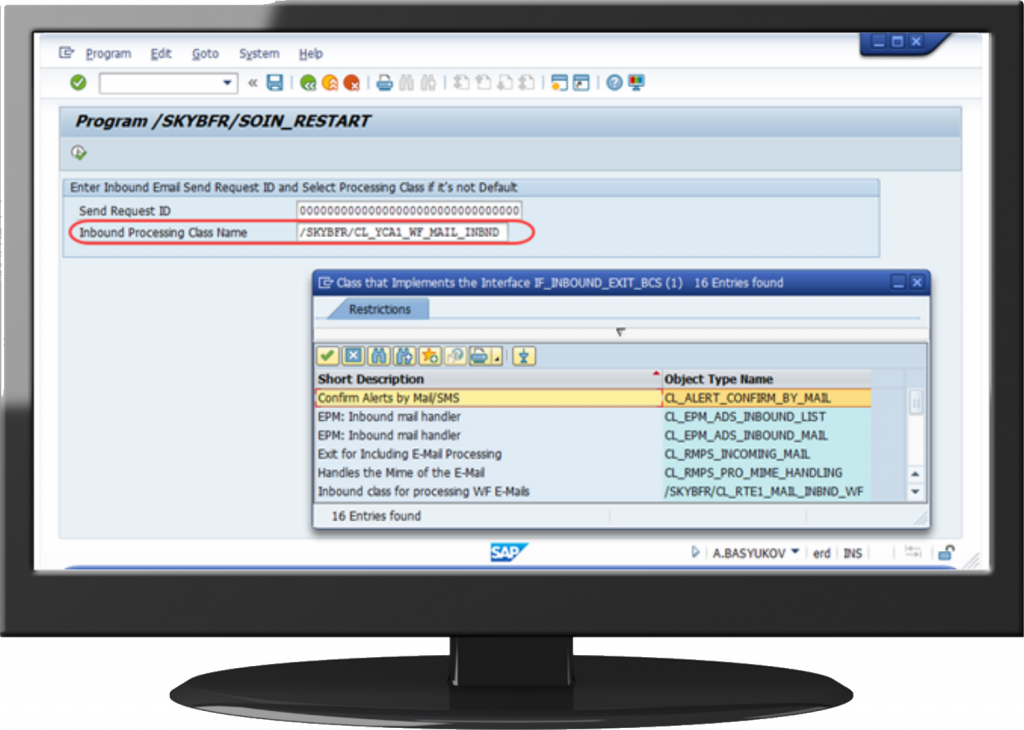1024x730 pixels.
Task: Click the Print icon in main toolbar
Action: 385,83
